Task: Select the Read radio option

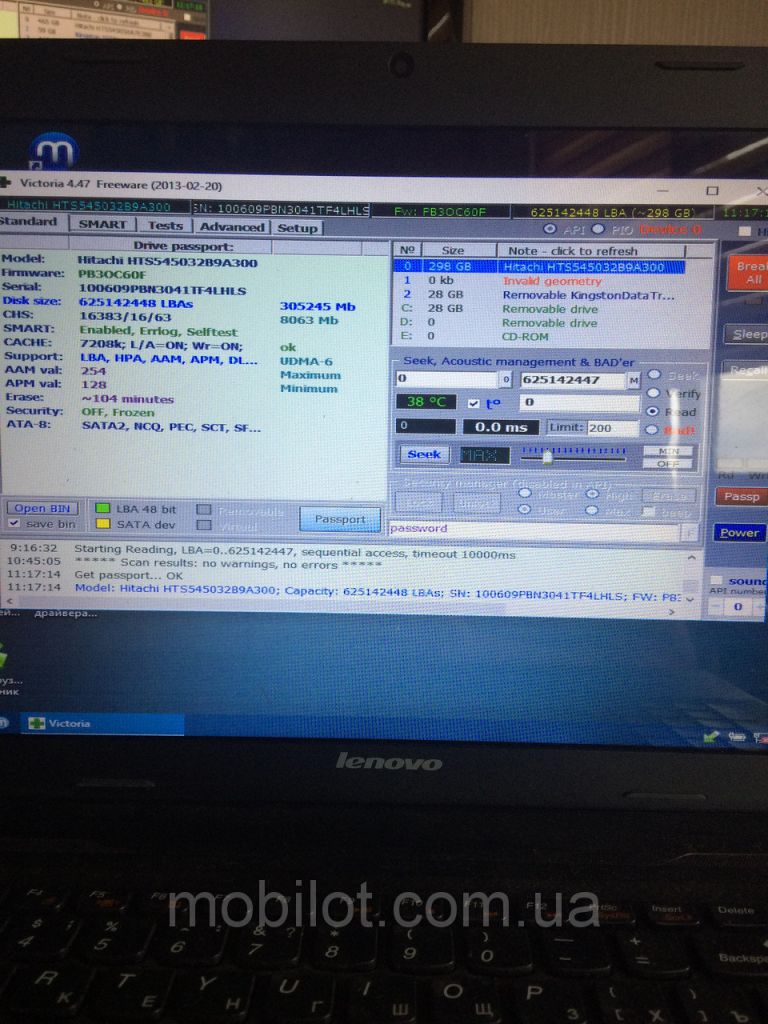Action: click(x=652, y=411)
